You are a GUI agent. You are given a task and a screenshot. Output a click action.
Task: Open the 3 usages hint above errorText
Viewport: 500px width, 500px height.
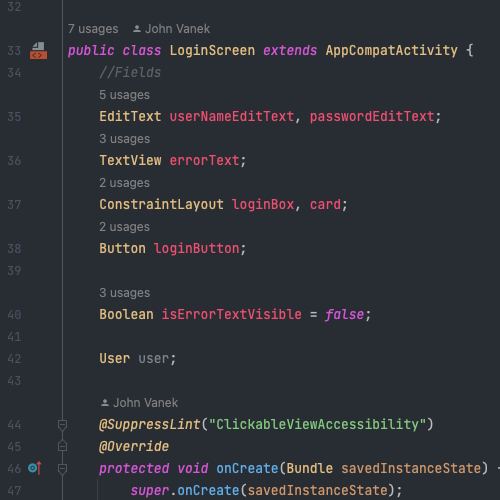(x=124, y=139)
